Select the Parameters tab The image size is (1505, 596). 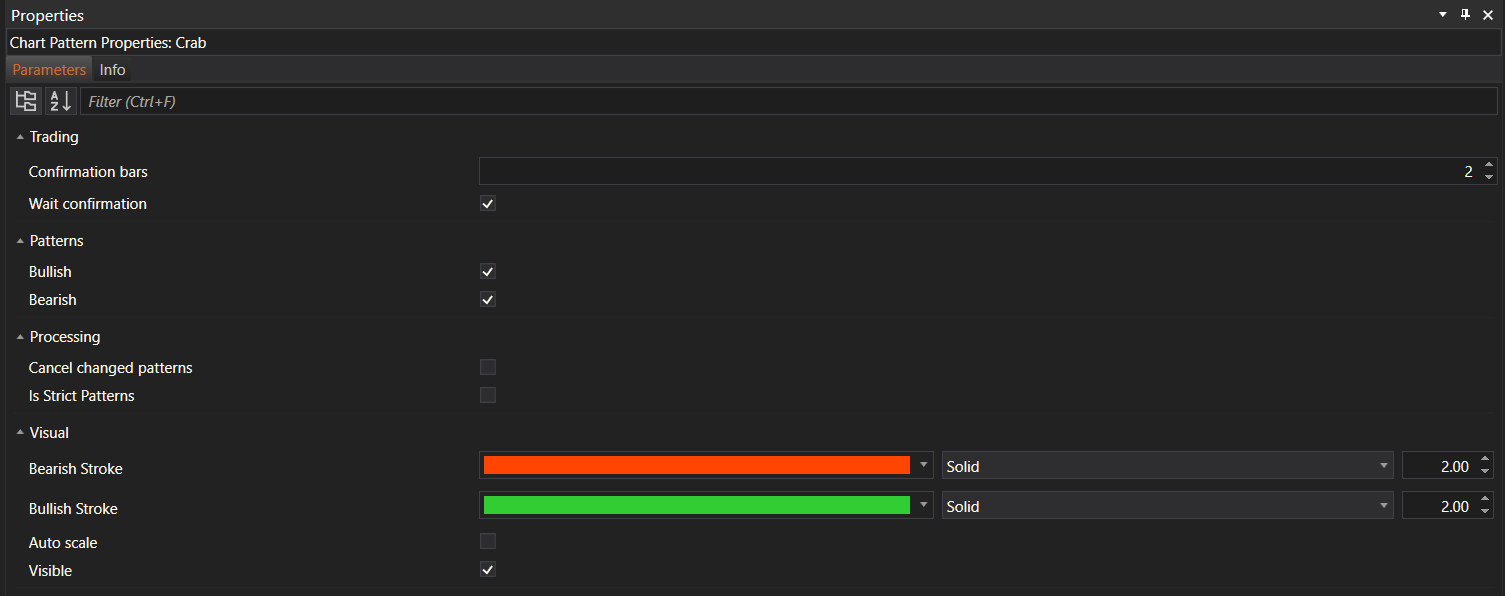point(49,70)
